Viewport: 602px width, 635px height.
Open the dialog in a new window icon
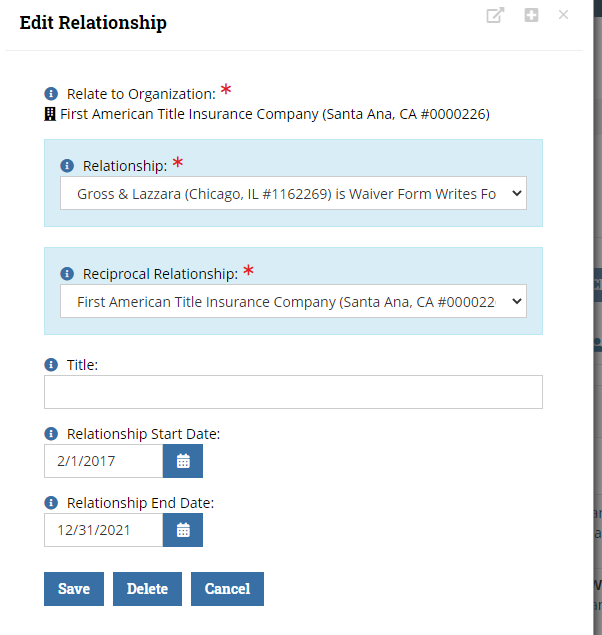[495, 15]
